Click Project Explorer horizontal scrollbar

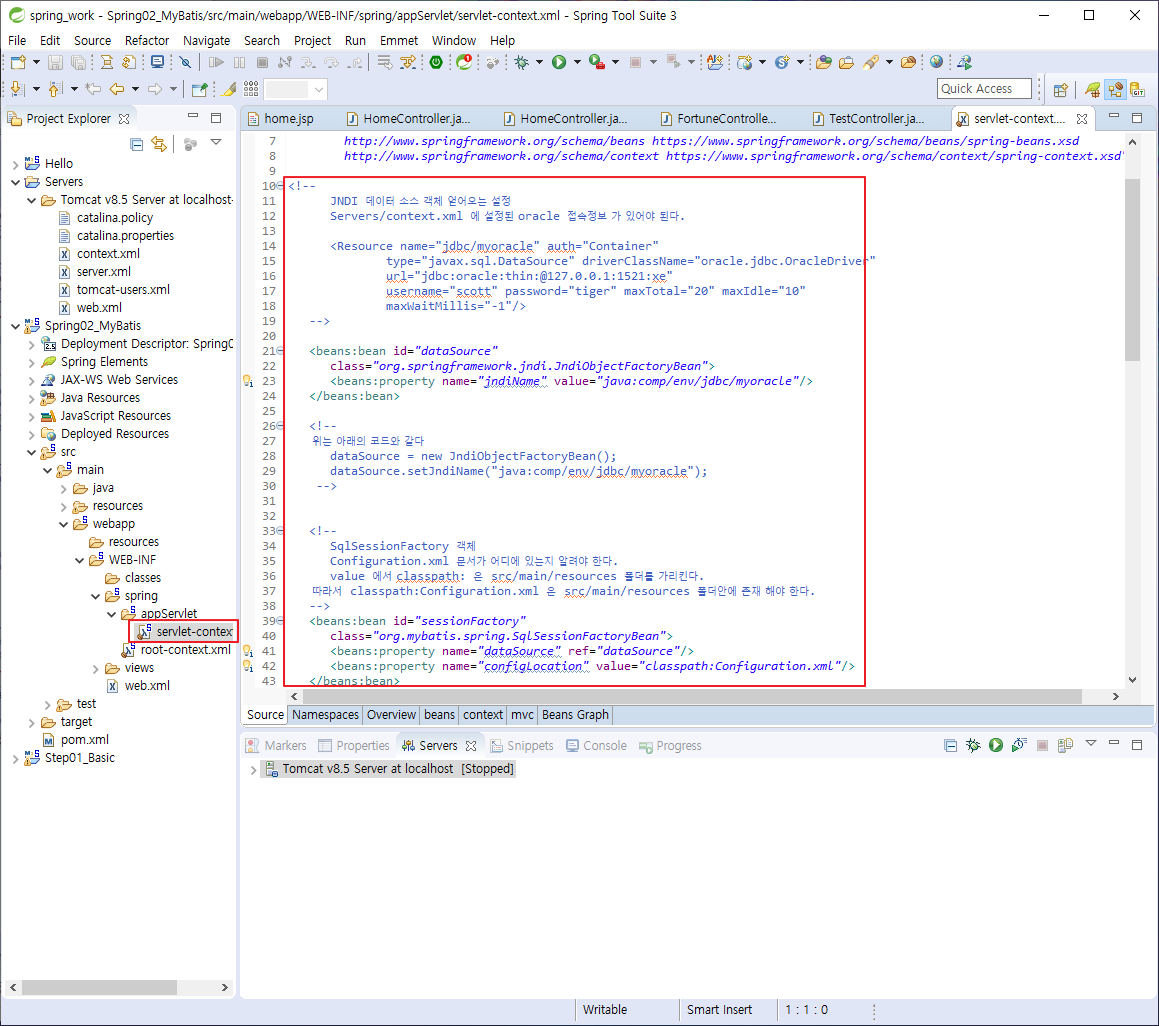point(99,988)
